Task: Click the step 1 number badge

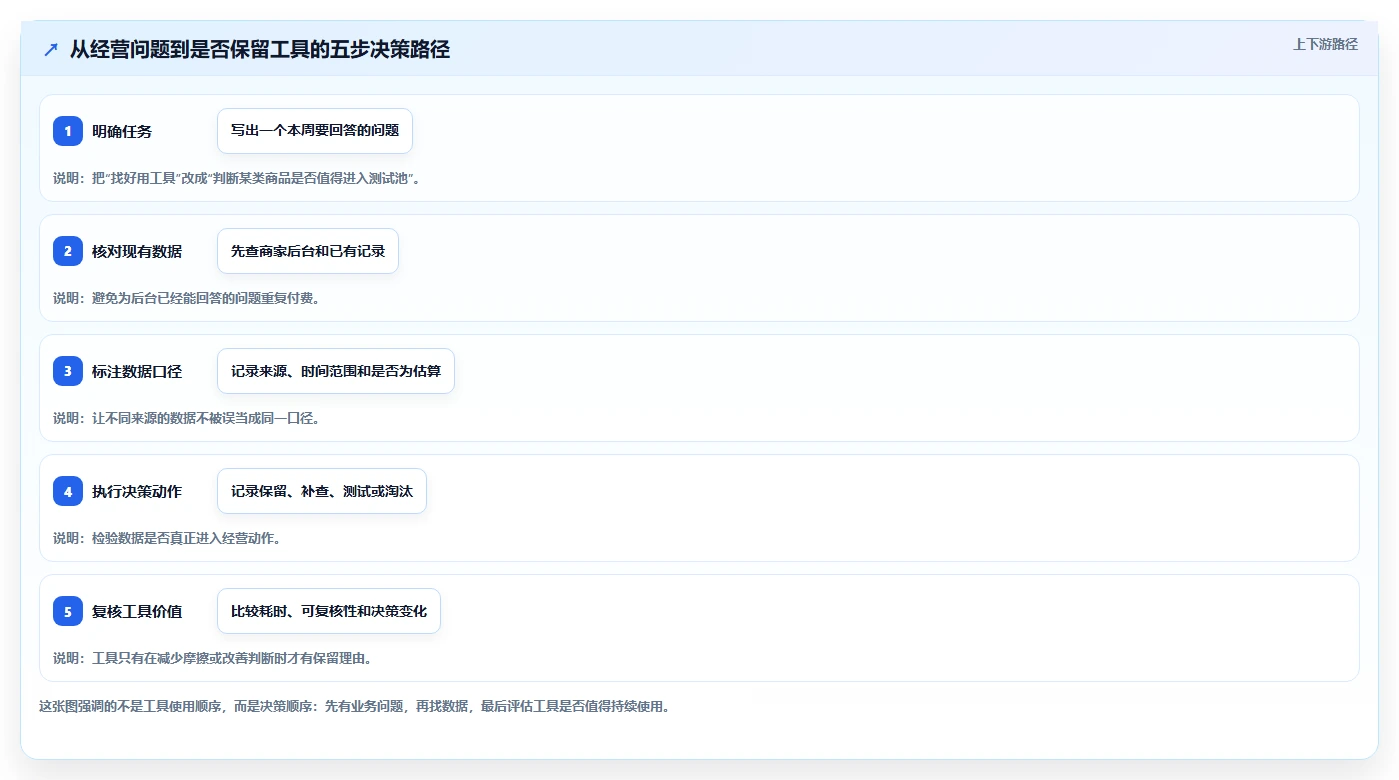Action: click(x=68, y=131)
